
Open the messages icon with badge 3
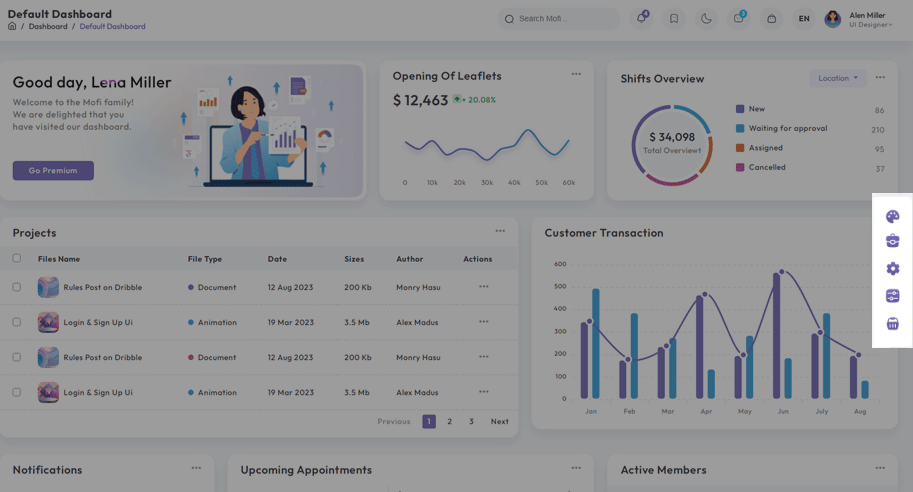[738, 18]
